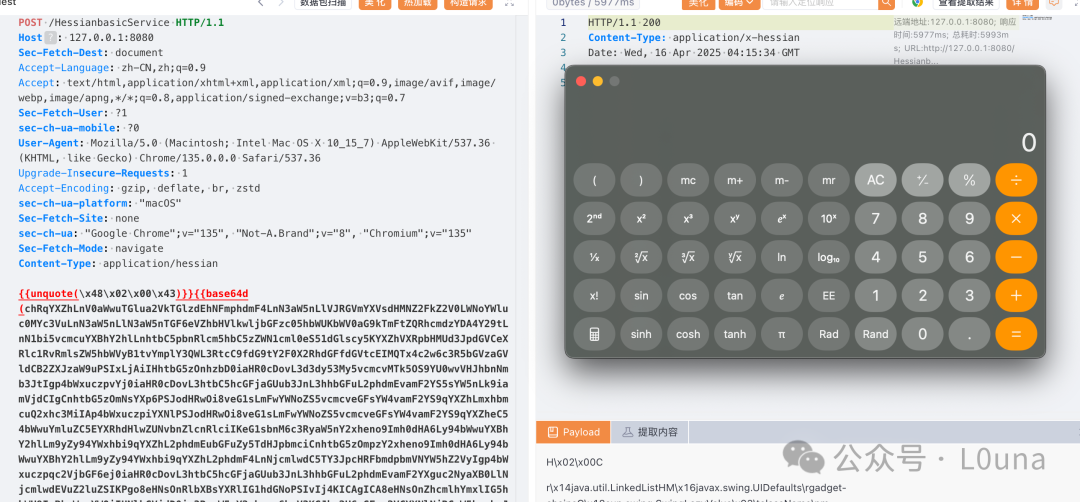Click the x squared key
This screenshot has height=502, width=1080.
pyautogui.click(x=641, y=218)
